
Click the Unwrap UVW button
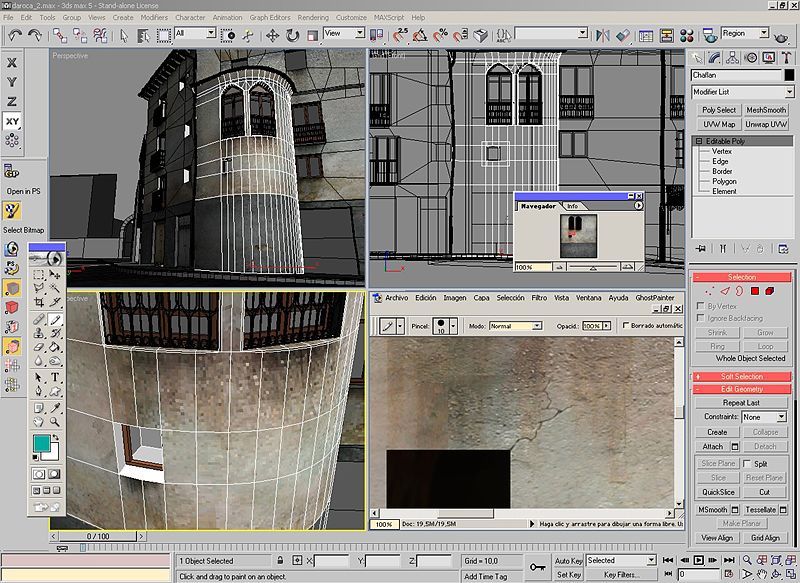click(765, 124)
